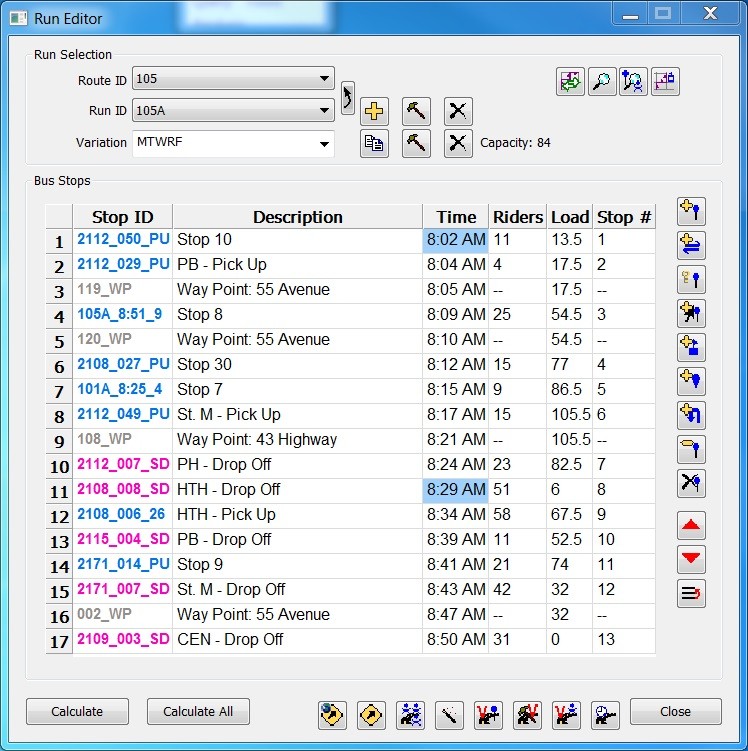This screenshot has width=748, height=751.
Task: Click the plus with blue reverse arrows icon
Action: coord(691,245)
